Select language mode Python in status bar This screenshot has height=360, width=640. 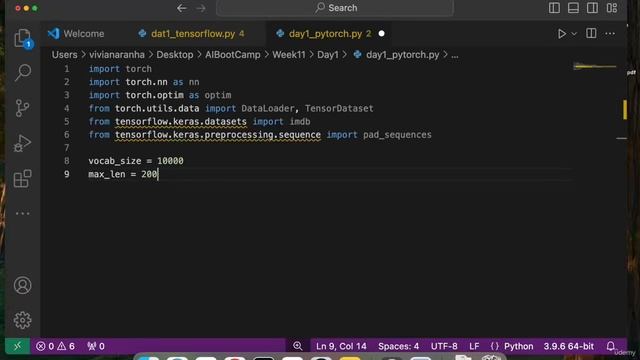(x=518, y=347)
